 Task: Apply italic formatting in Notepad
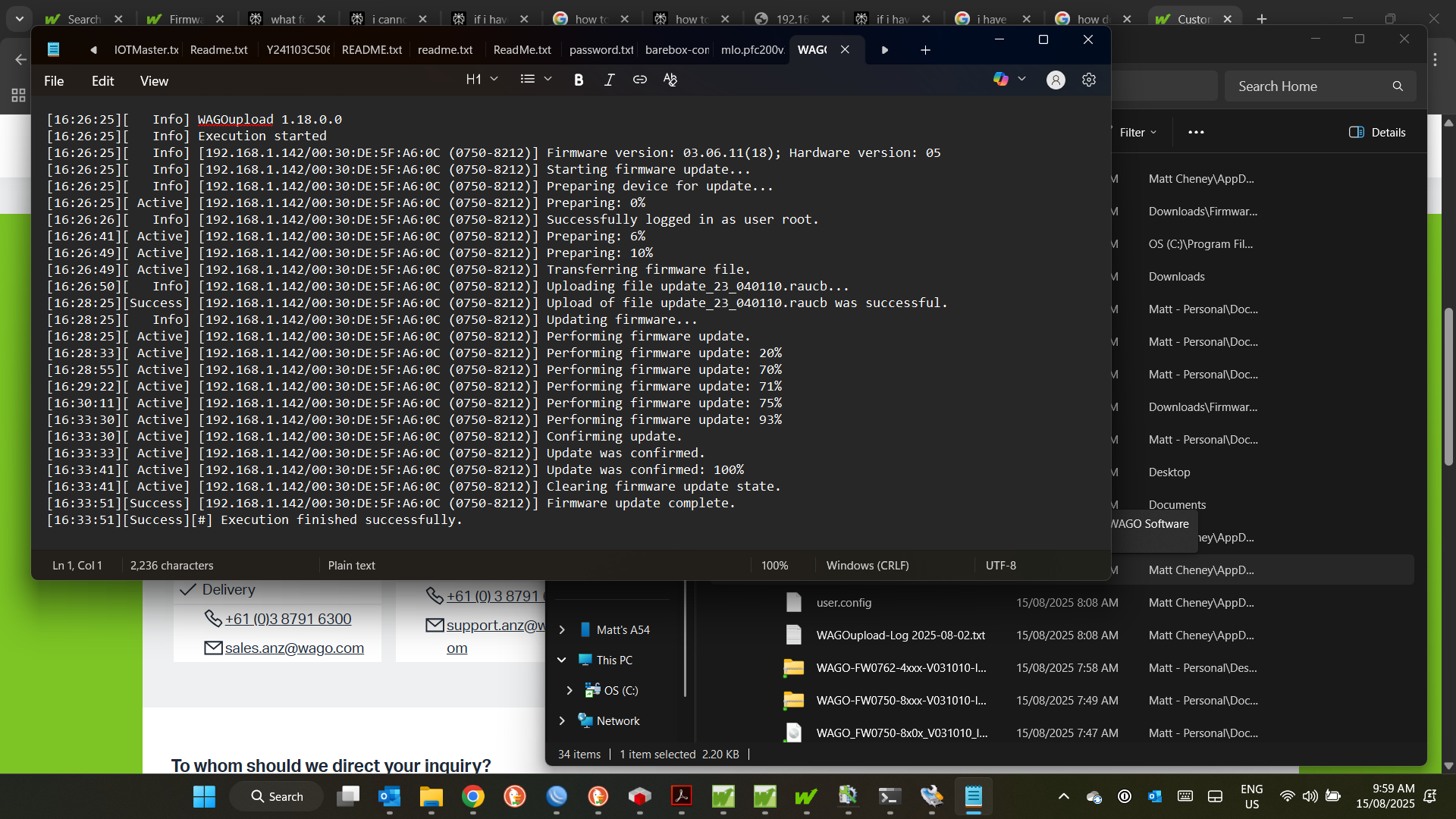coord(609,80)
